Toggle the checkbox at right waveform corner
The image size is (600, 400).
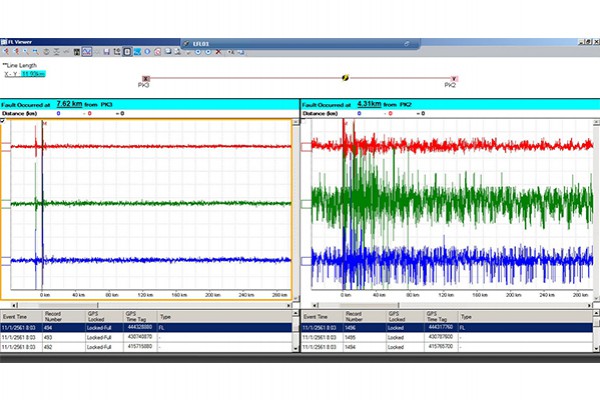point(305,121)
